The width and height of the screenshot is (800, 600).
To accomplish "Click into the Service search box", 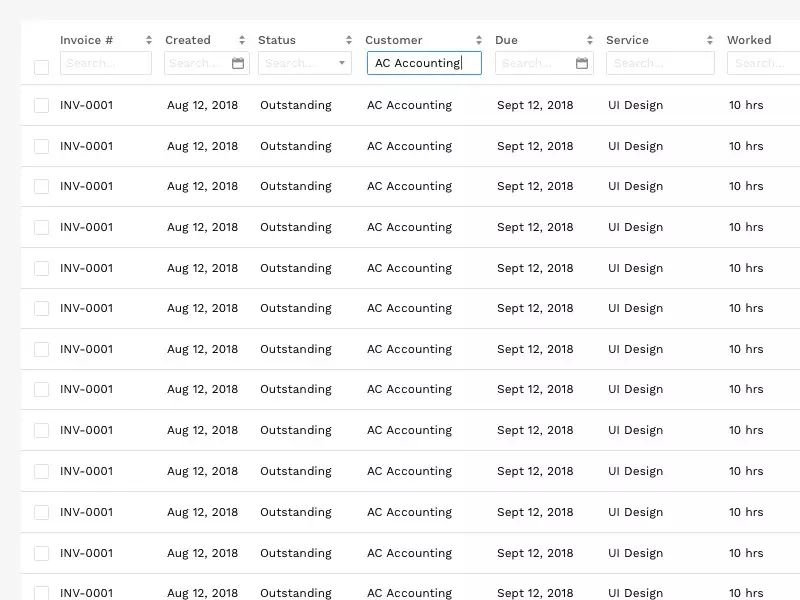I will (660, 63).
